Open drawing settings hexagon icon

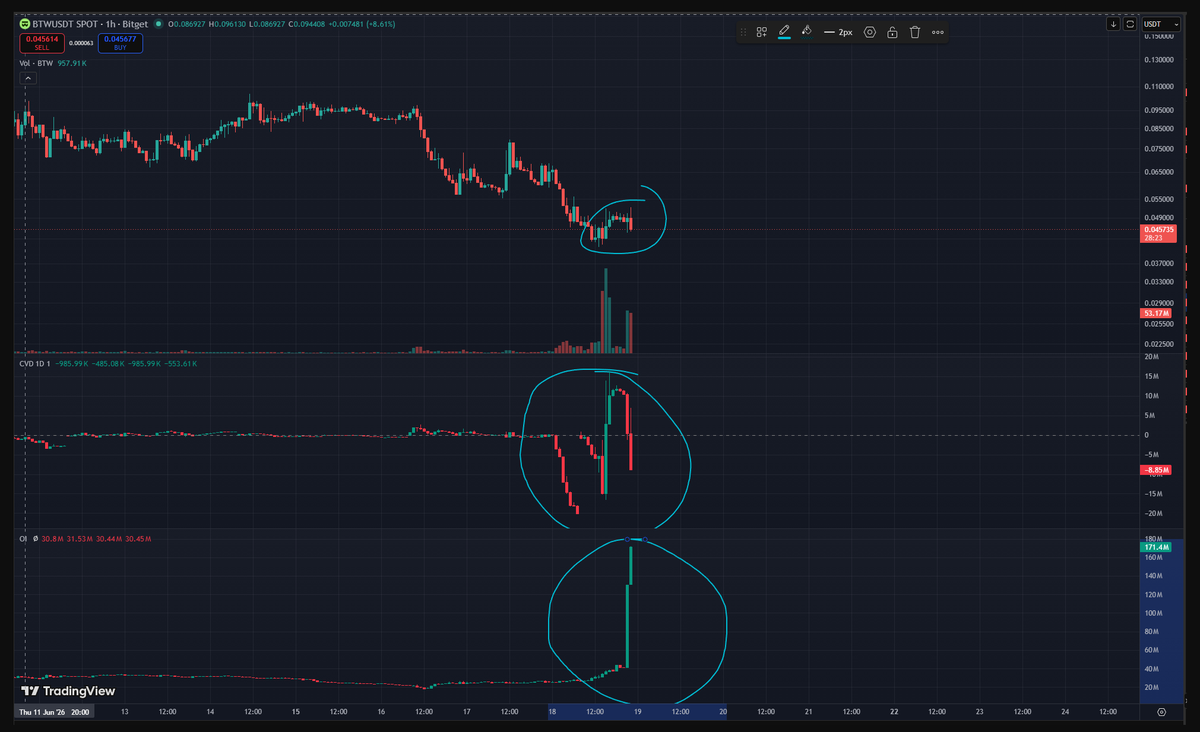click(870, 32)
